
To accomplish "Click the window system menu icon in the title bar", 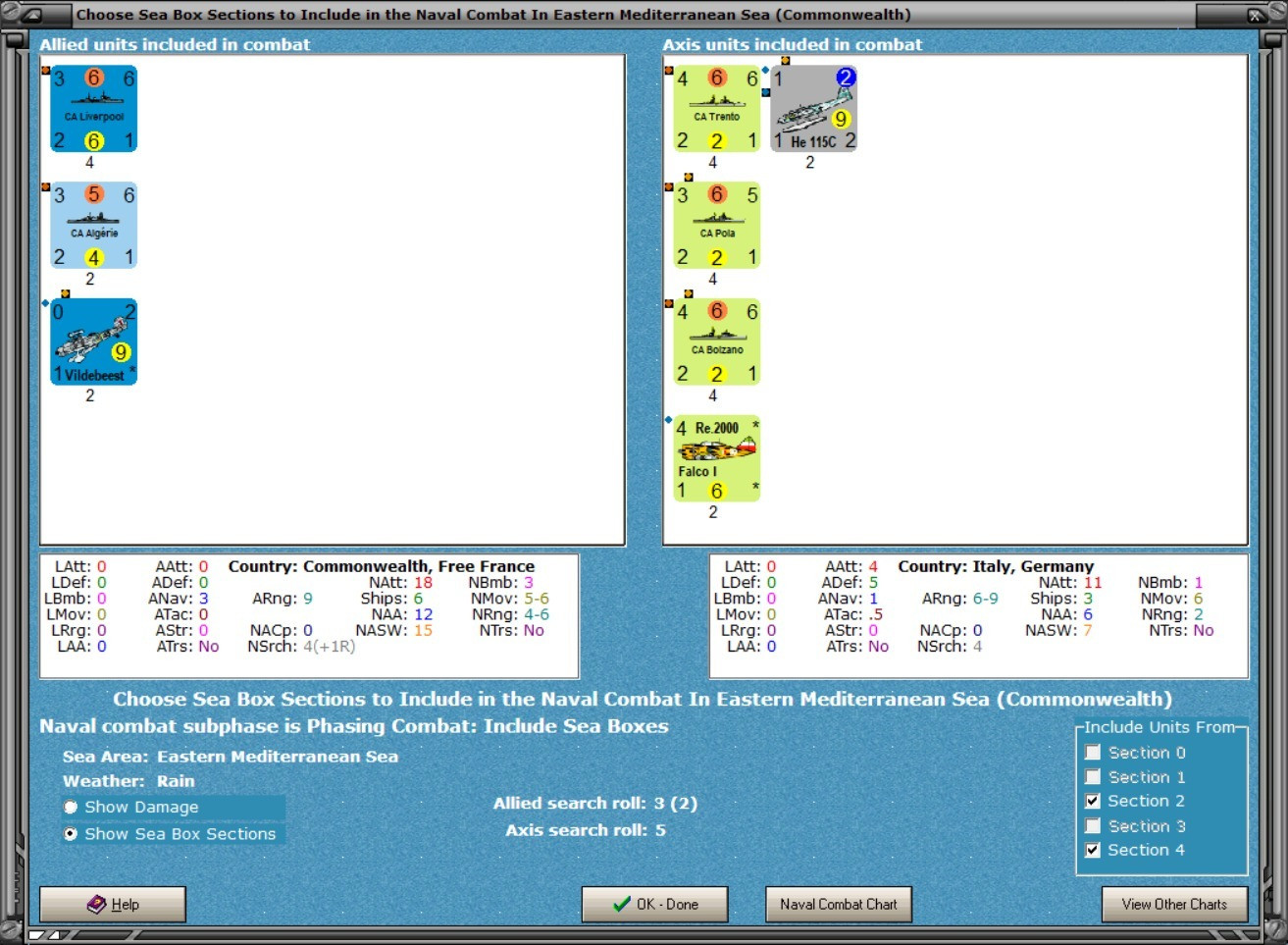I will click(x=31, y=15).
